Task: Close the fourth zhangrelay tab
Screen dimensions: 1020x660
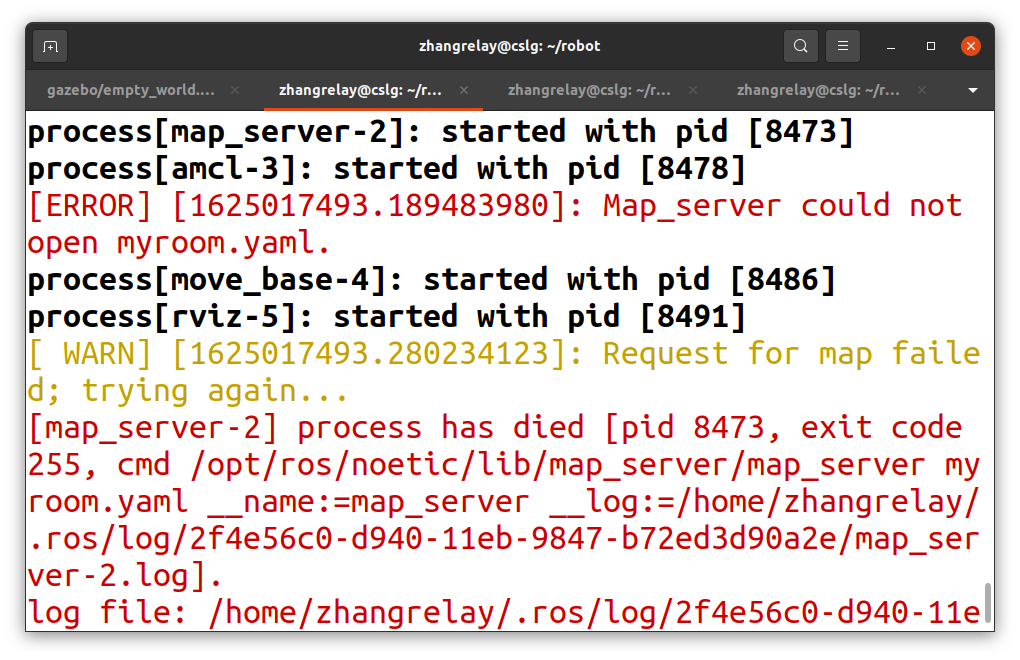Action: 922,90
